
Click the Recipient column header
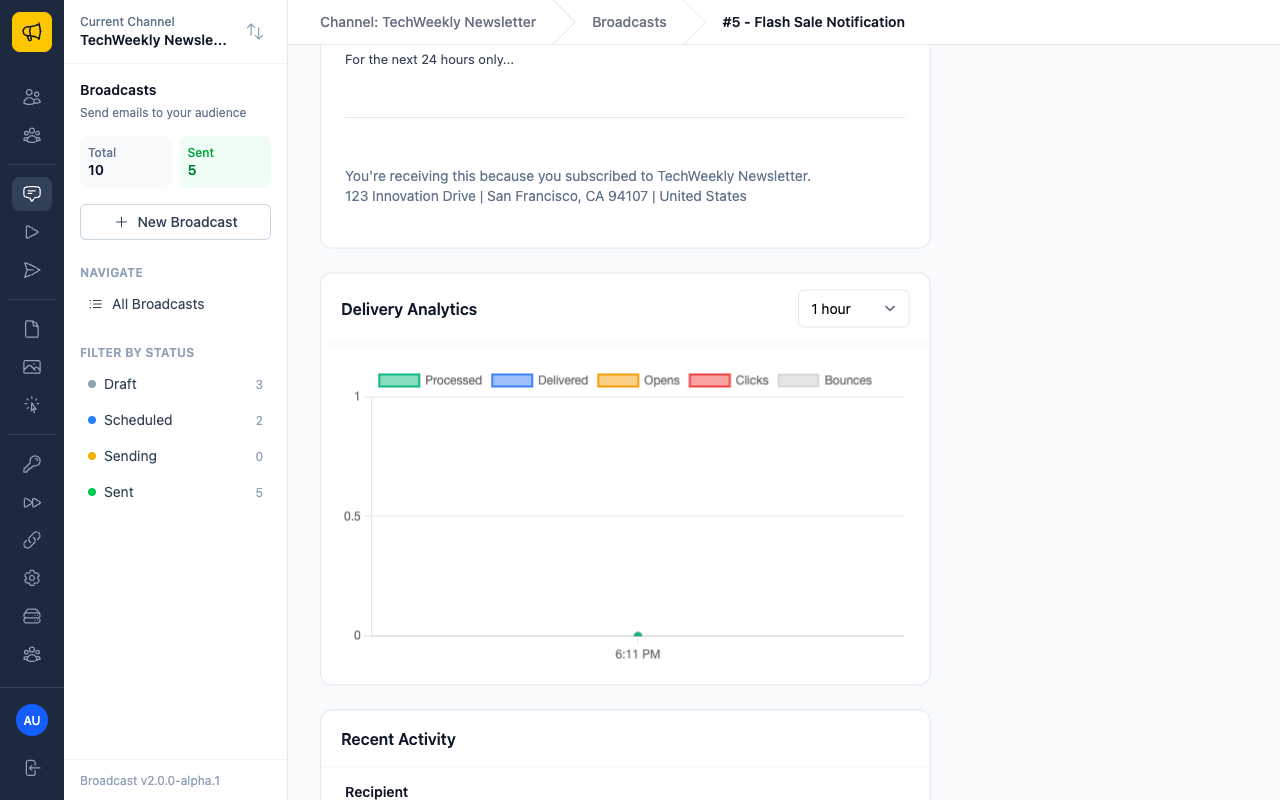[376, 792]
